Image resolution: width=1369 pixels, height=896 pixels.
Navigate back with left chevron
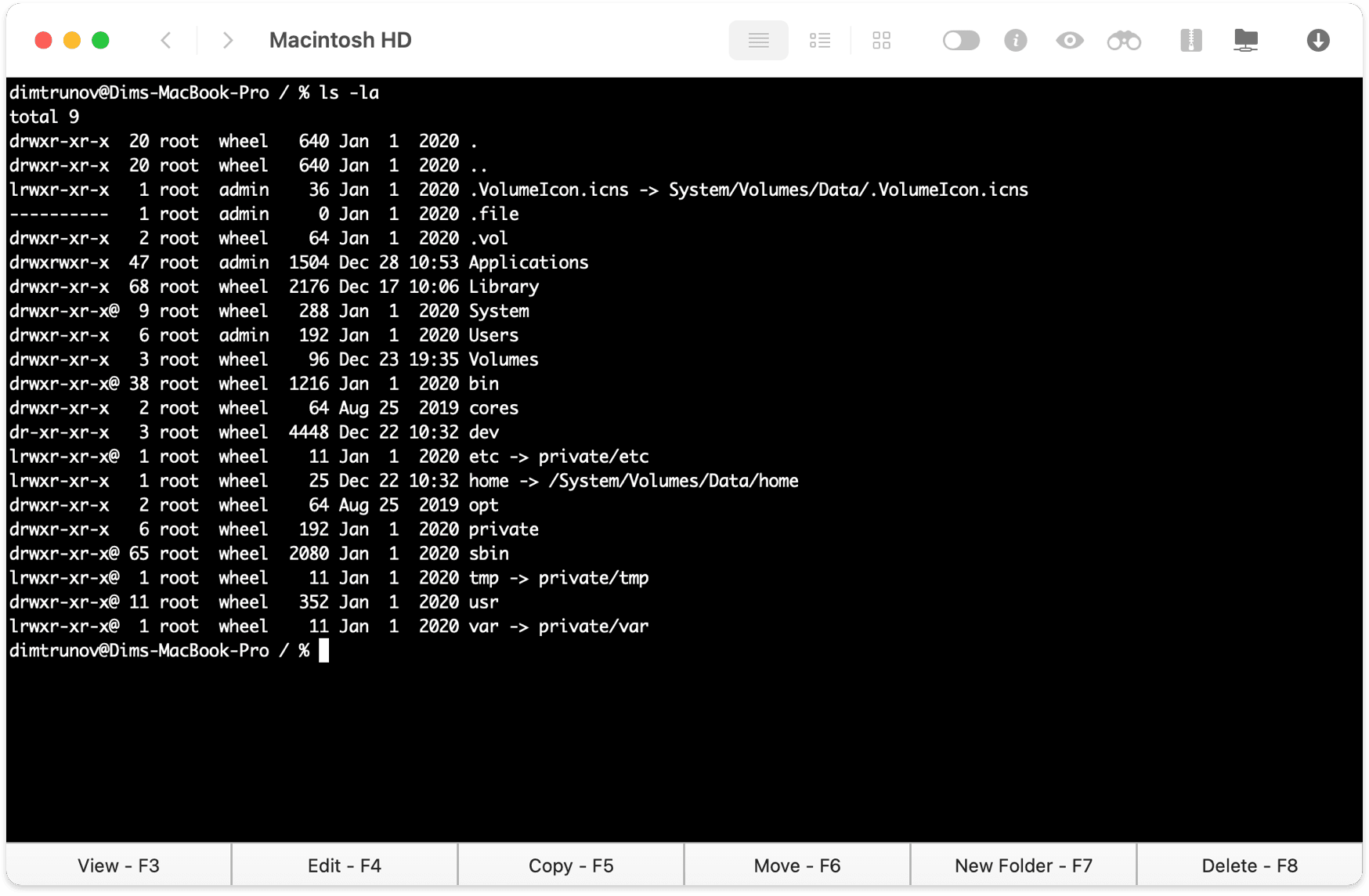pos(166,40)
